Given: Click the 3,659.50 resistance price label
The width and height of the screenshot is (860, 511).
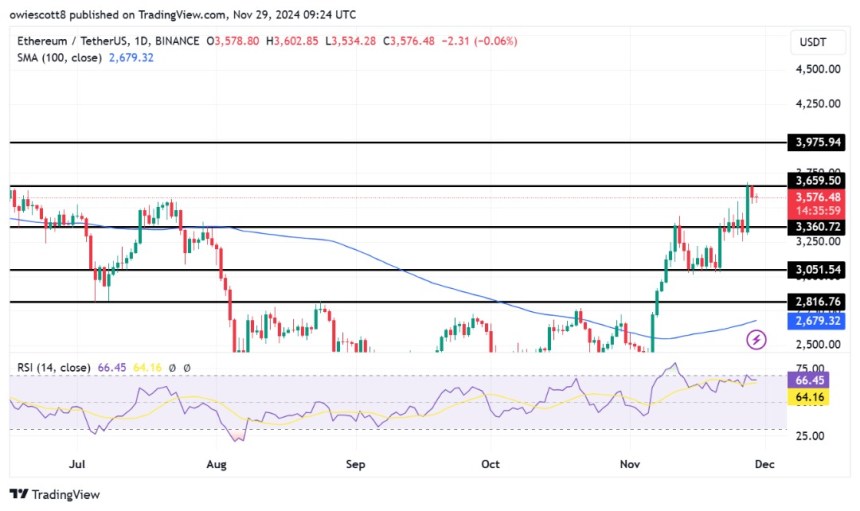Looking at the screenshot, I should 817,181.
